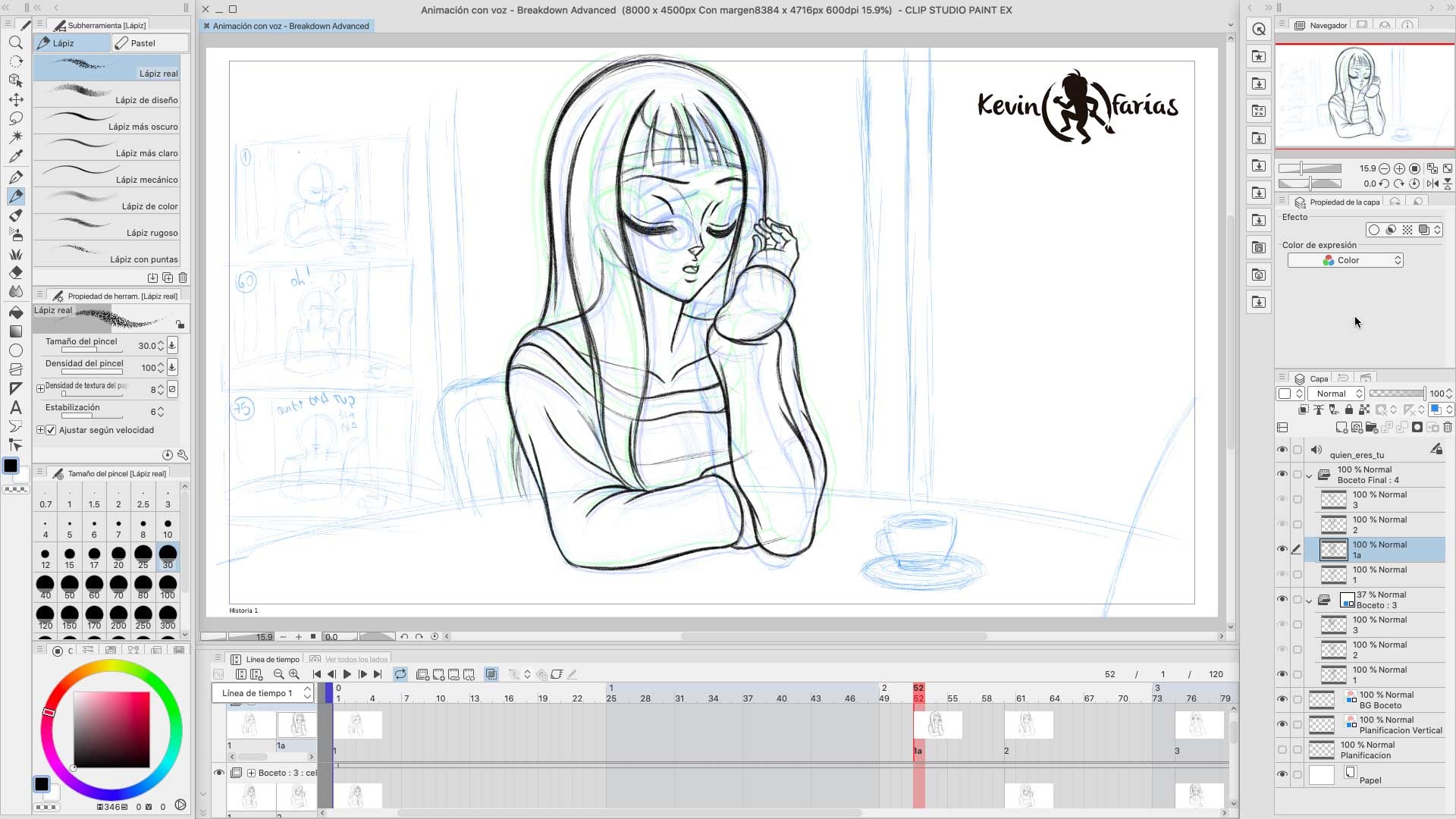Collapse the Boceto Final folder
Screen dimensions: 1456x819
click(1309, 475)
